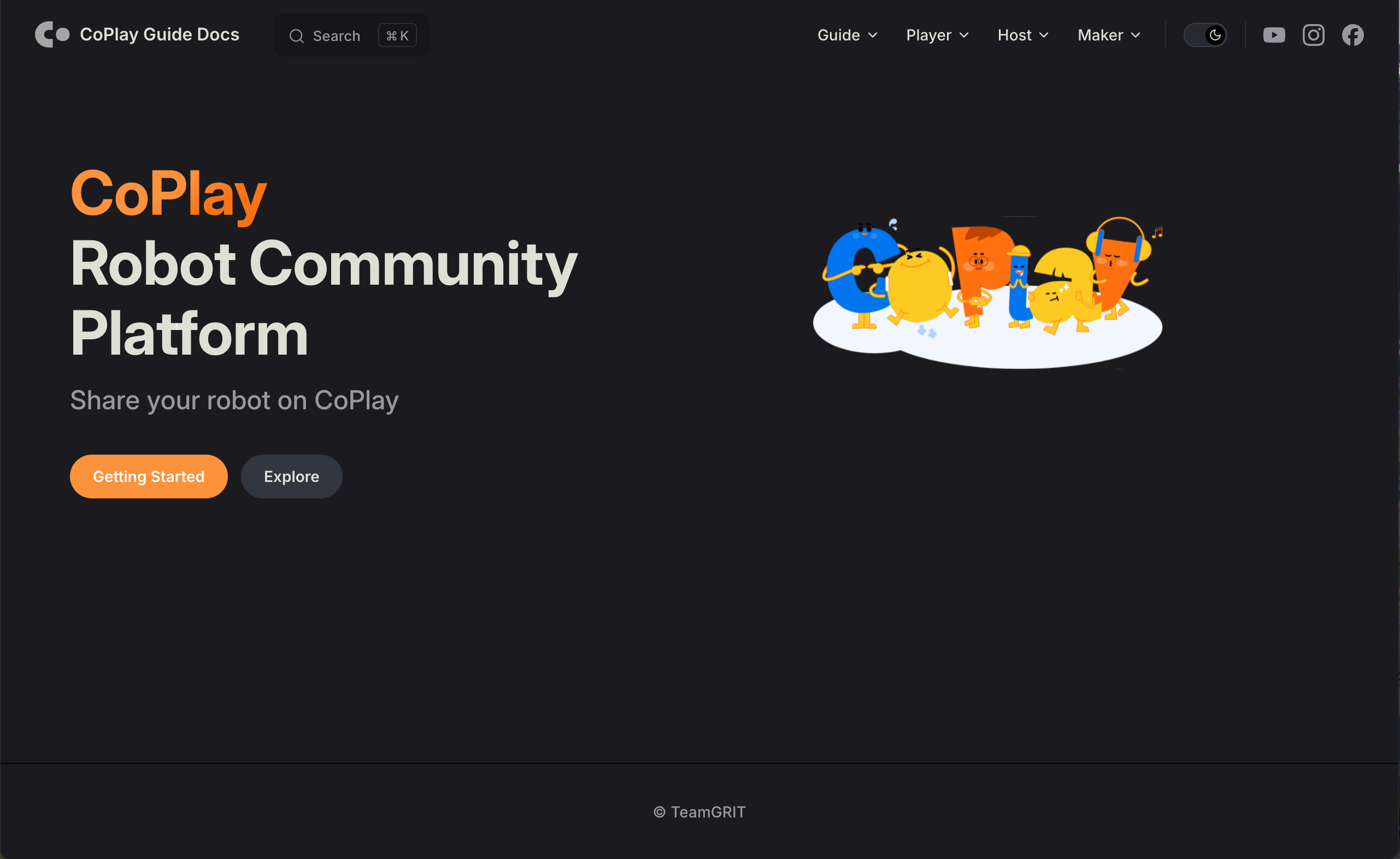1400x859 pixels.
Task: Click the magnifier search icon
Action: (297, 36)
